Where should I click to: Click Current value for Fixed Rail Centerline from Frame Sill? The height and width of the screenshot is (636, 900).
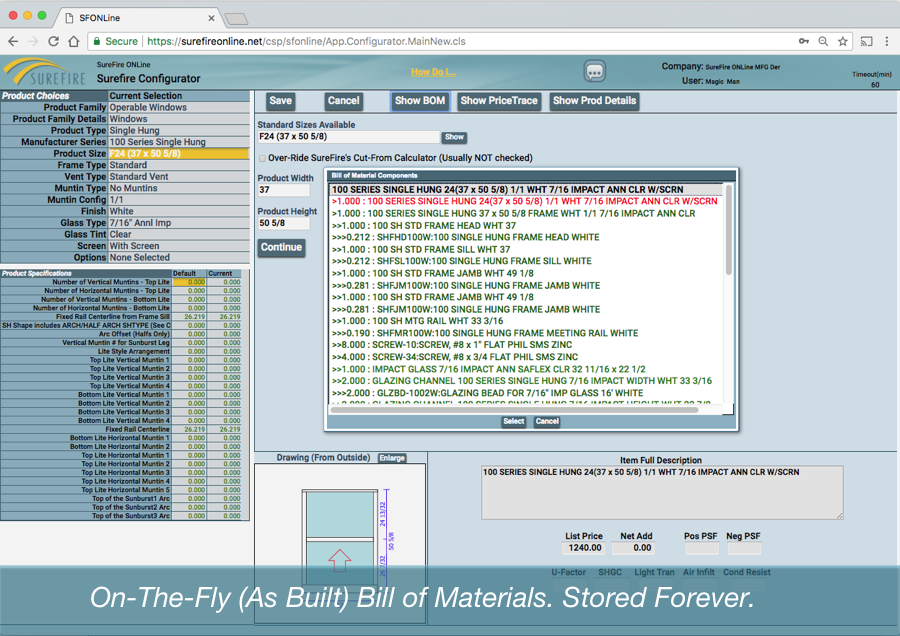pyautogui.click(x=225, y=317)
